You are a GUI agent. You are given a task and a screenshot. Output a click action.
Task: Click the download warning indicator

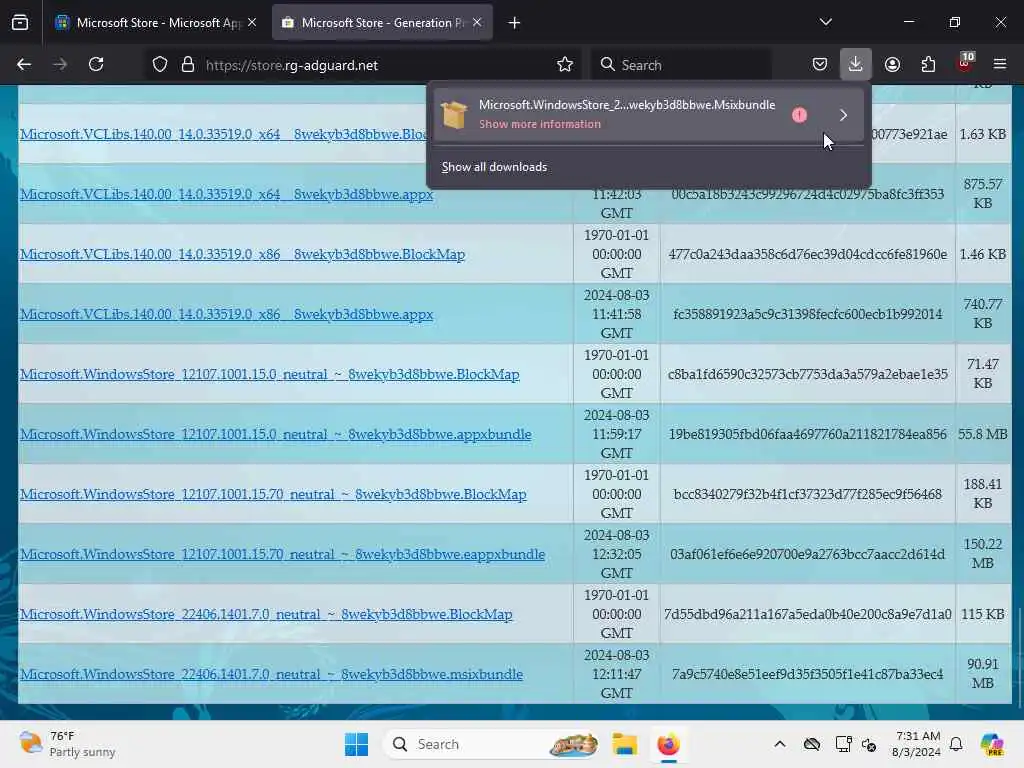[x=799, y=116]
